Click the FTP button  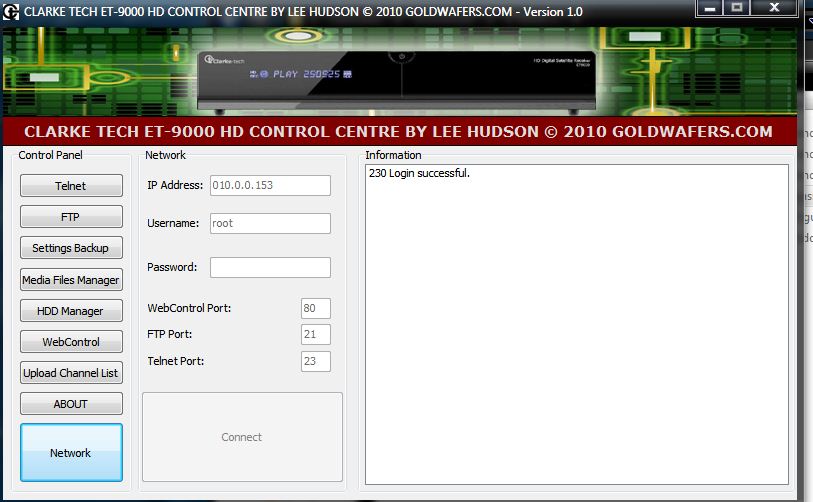coord(71,217)
